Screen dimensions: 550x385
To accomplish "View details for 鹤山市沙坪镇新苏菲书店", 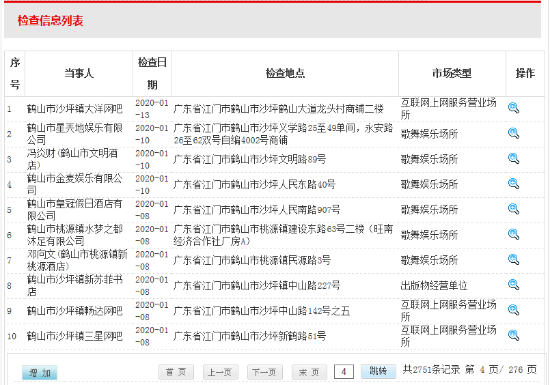I will pos(513,284).
